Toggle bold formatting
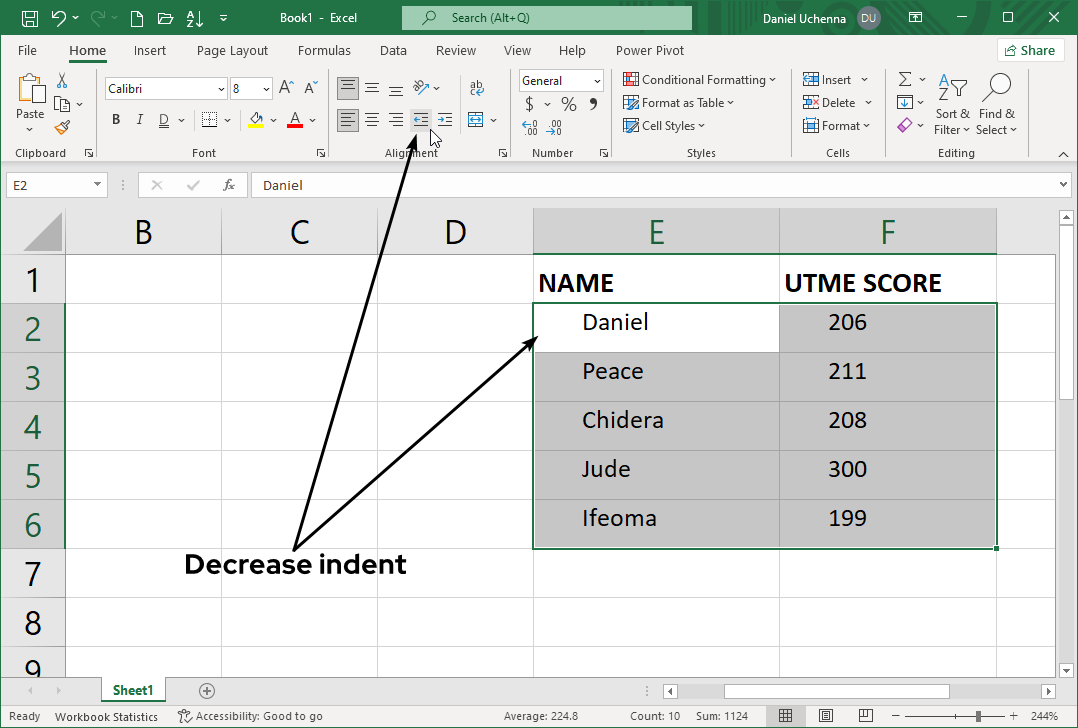The image size is (1078, 728). tap(115, 119)
